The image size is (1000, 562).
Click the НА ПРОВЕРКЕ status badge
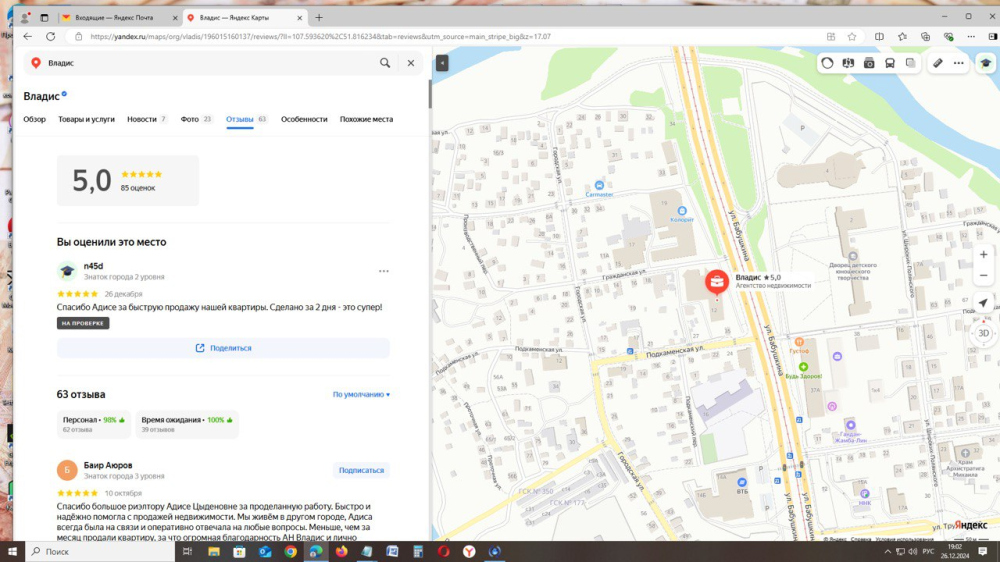[x=83, y=323]
